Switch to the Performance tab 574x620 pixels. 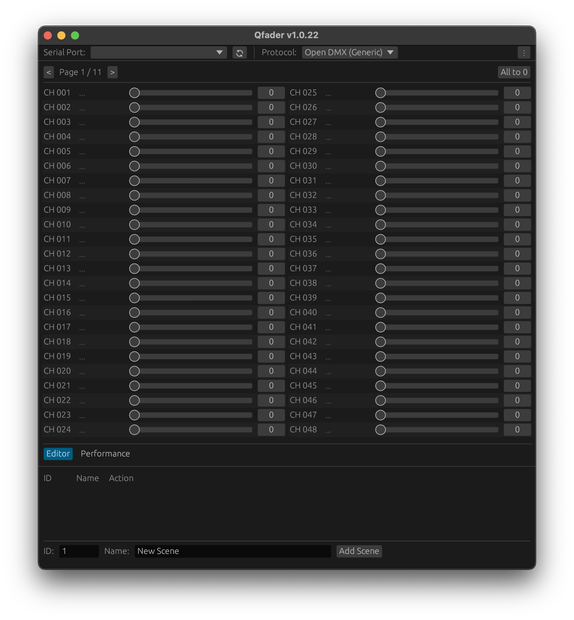(x=105, y=454)
